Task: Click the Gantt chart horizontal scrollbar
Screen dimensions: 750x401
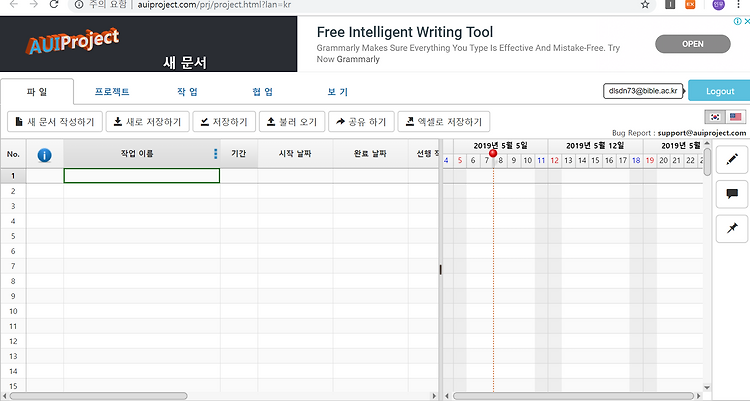Action: [x=573, y=396]
